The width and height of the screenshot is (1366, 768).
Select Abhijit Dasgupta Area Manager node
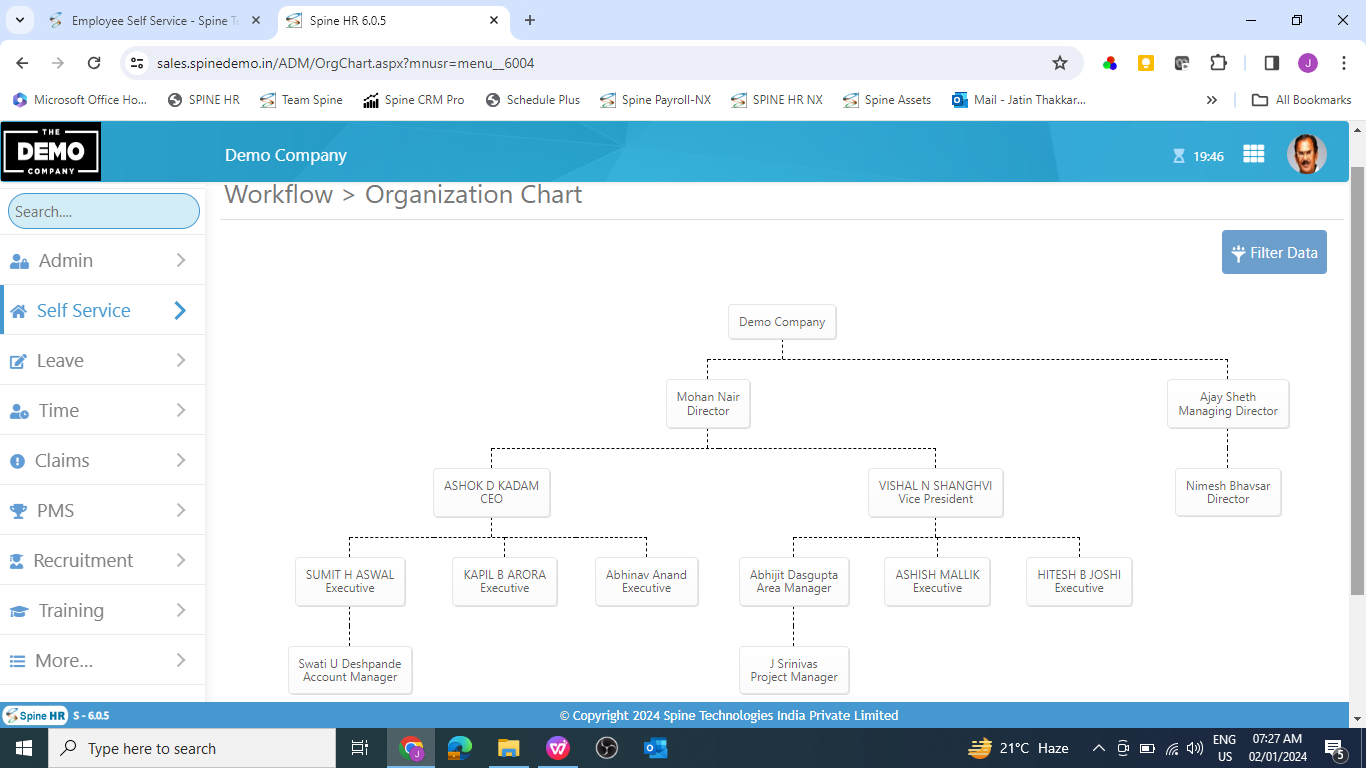[x=794, y=581]
